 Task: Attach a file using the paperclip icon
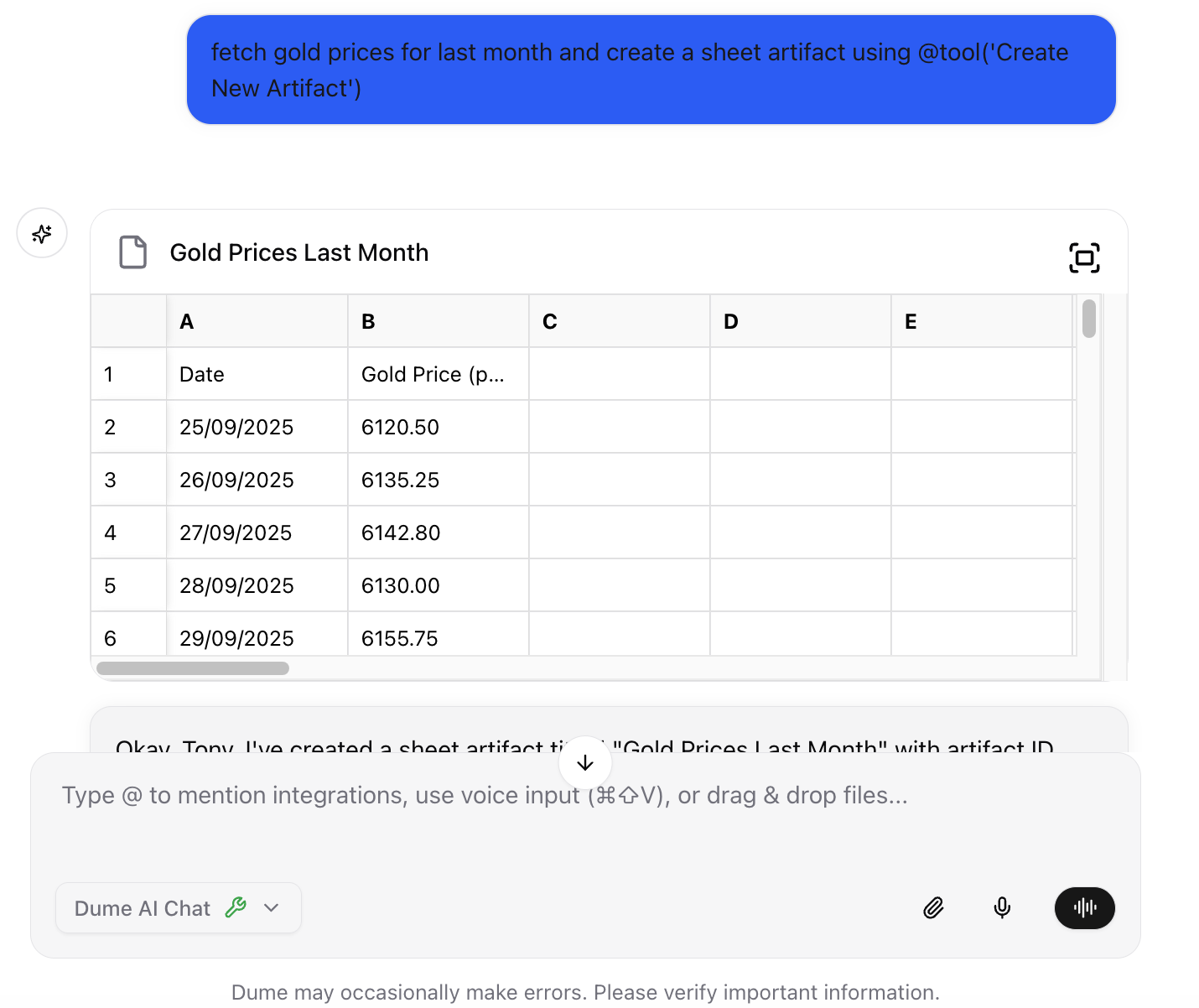coord(933,908)
